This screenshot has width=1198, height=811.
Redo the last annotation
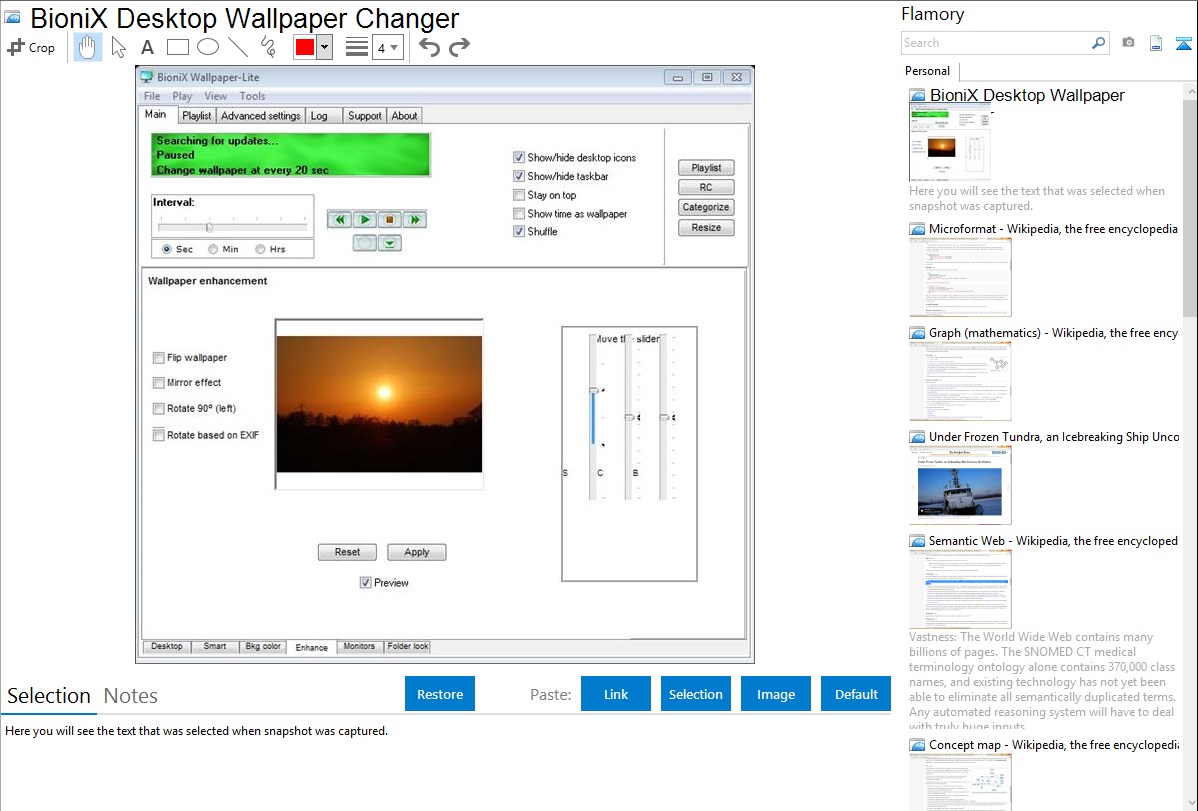pyautogui.click(x=459, y=47)
